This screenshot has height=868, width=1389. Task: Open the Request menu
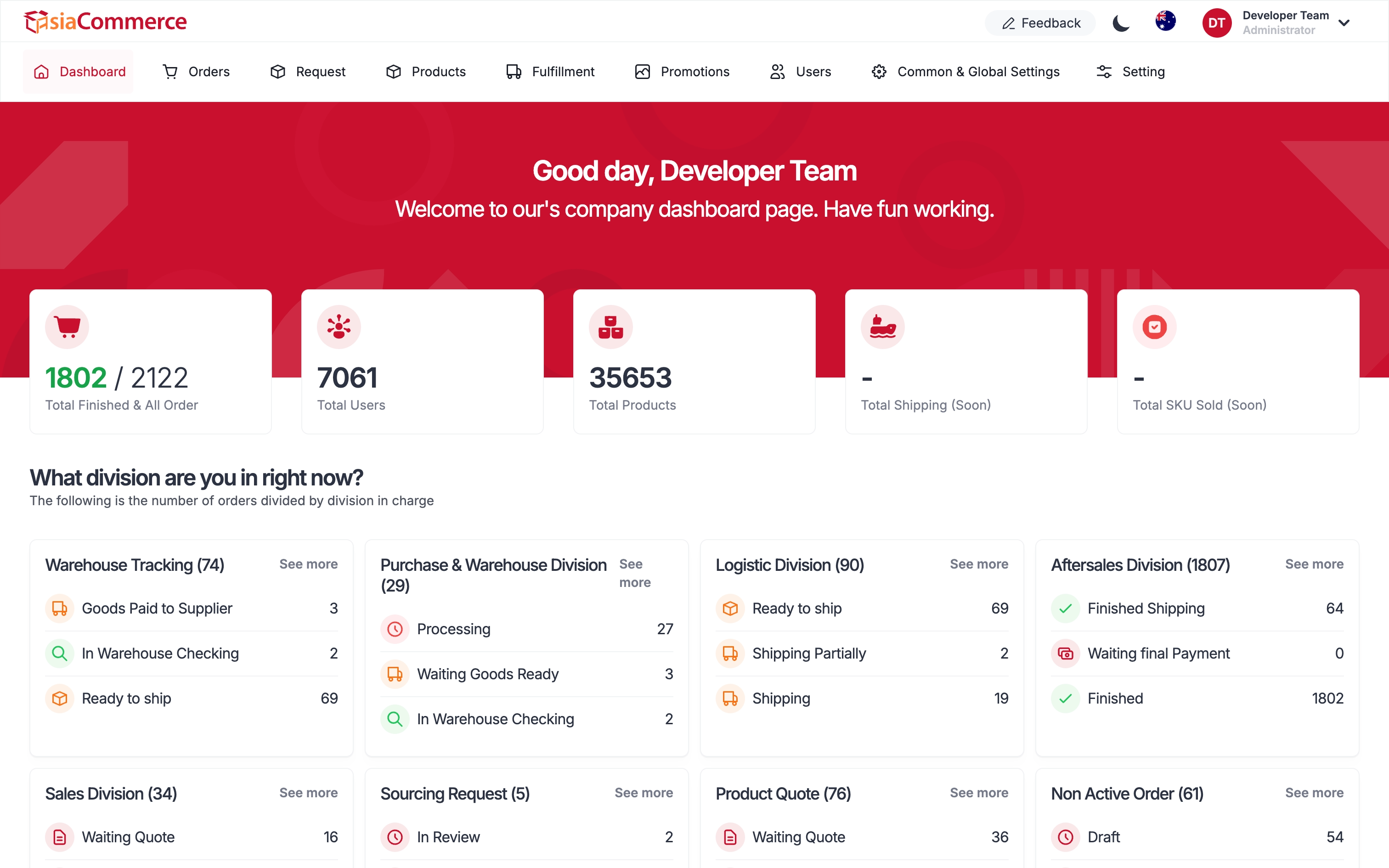308,72
